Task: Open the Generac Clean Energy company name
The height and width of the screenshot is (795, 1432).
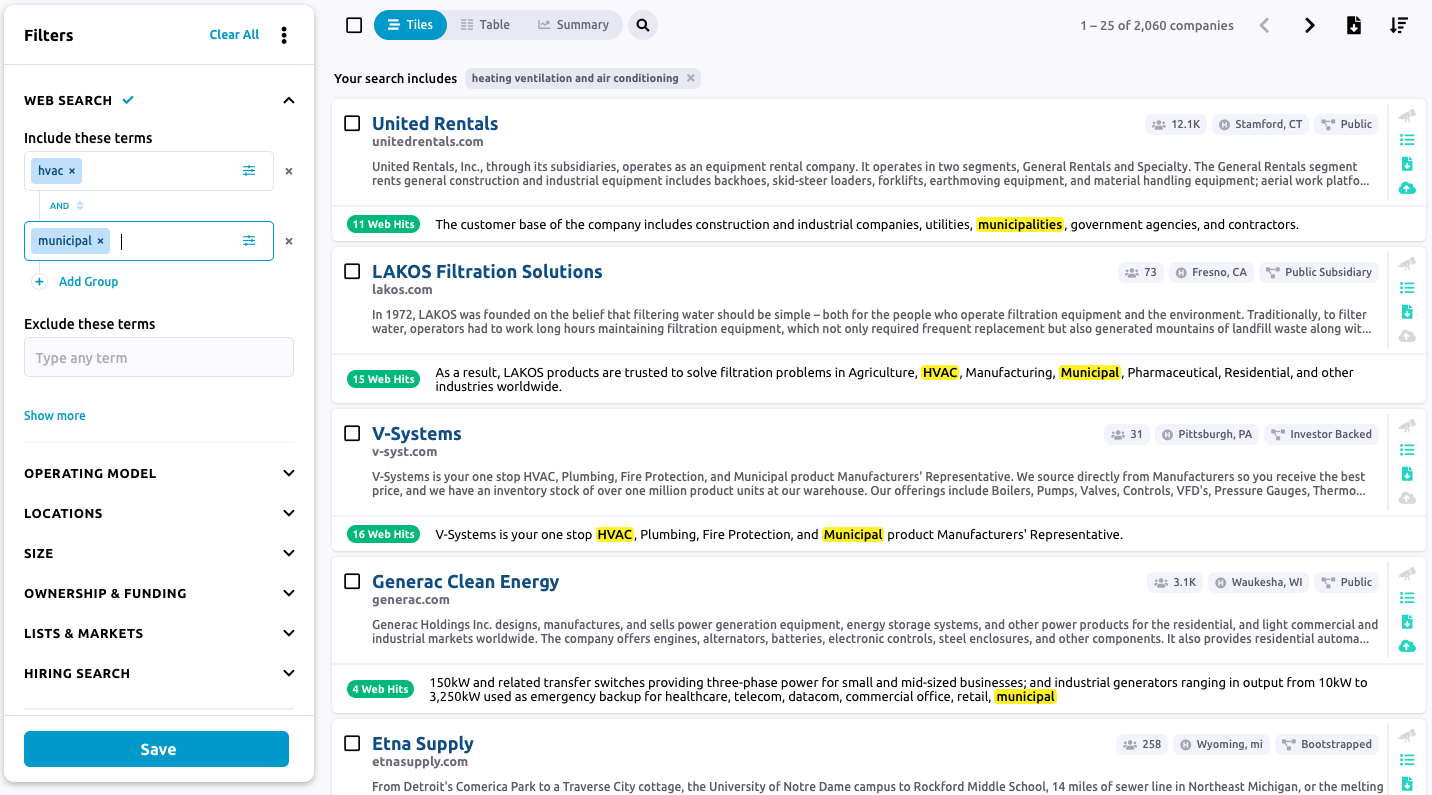Action: pos(466,581)
